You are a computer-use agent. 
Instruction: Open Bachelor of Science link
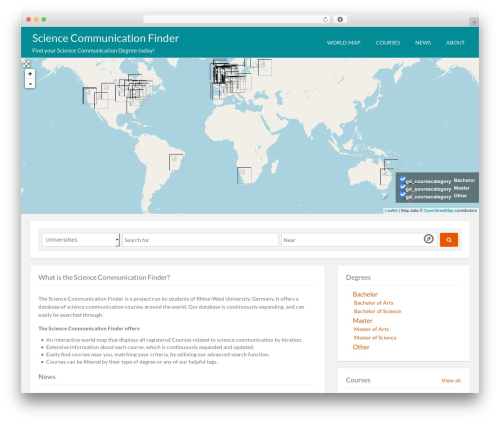point(377,311)
